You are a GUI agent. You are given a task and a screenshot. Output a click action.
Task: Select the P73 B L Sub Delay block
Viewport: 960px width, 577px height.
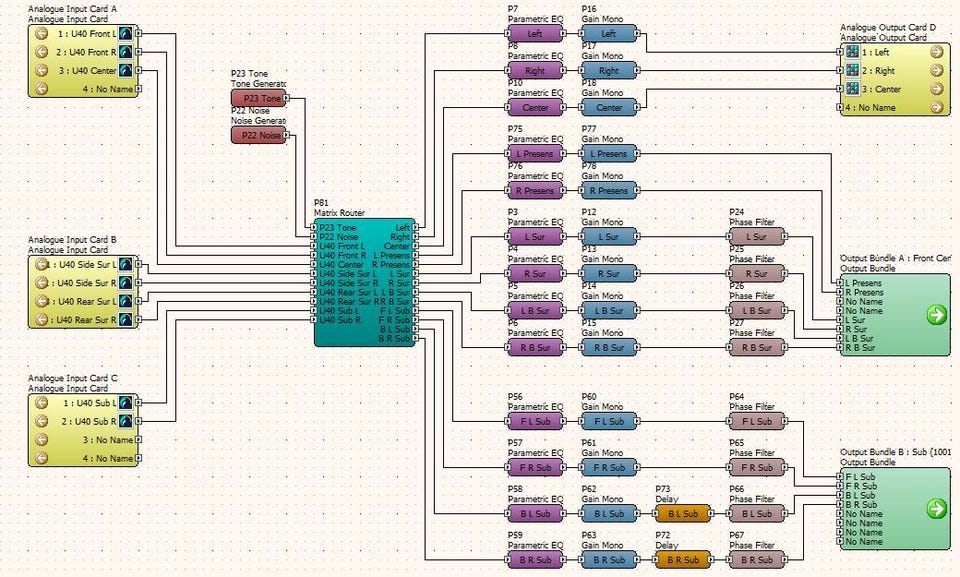click(x=683, y=514)
